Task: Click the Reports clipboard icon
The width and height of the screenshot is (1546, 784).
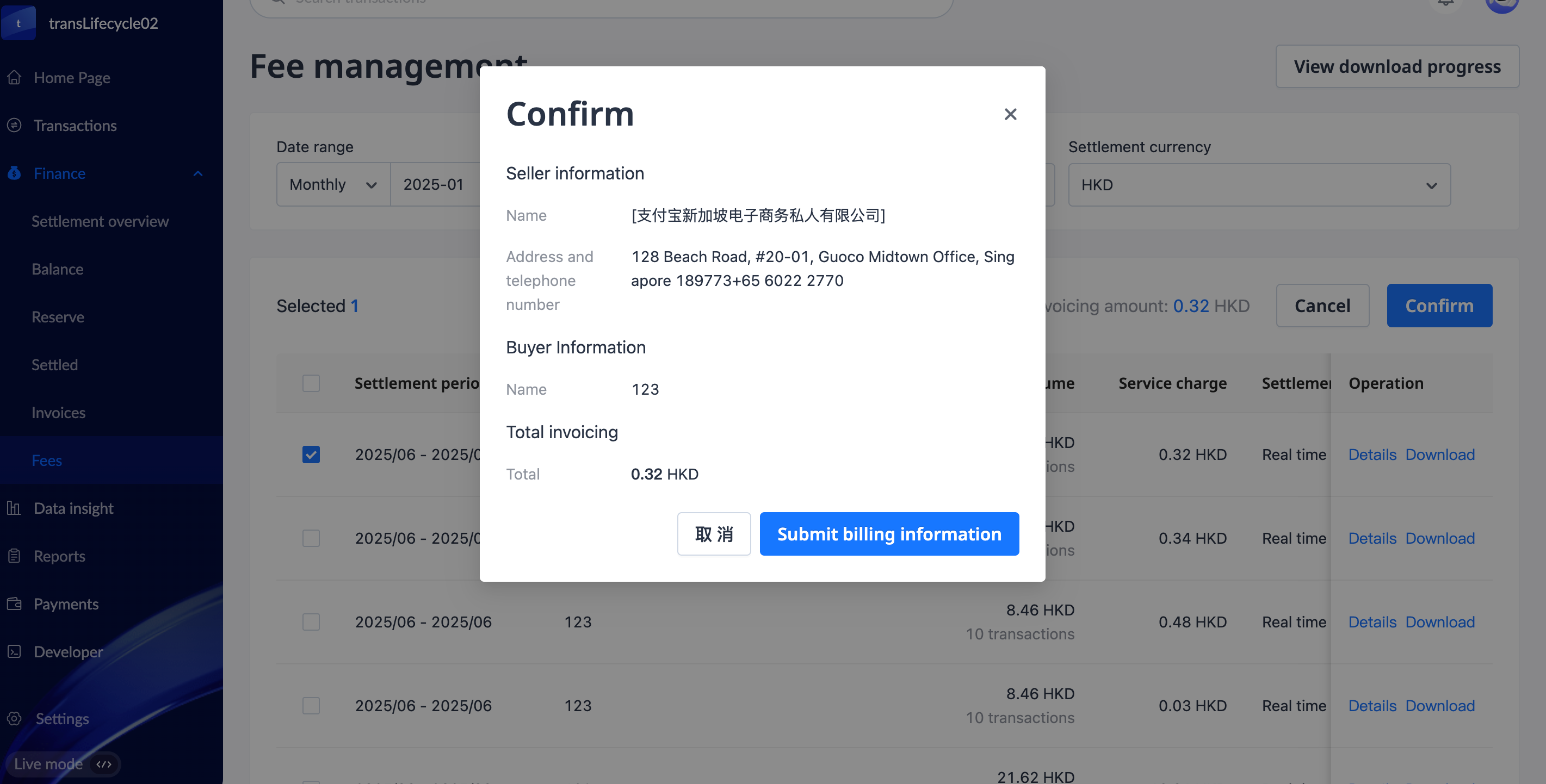Action: 14,556
